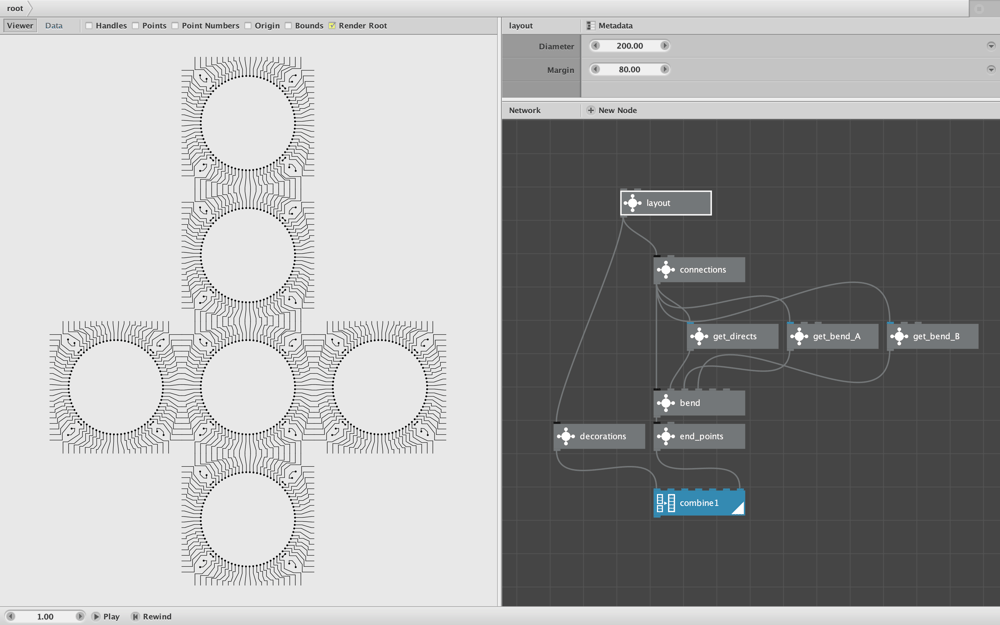Click the end_points node name text
This screenshot has width=1000, height=625.
point(702,436)
